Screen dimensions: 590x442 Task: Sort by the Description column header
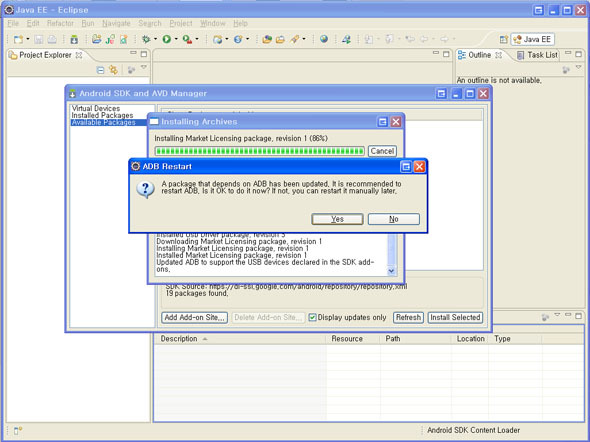[240, 339]
